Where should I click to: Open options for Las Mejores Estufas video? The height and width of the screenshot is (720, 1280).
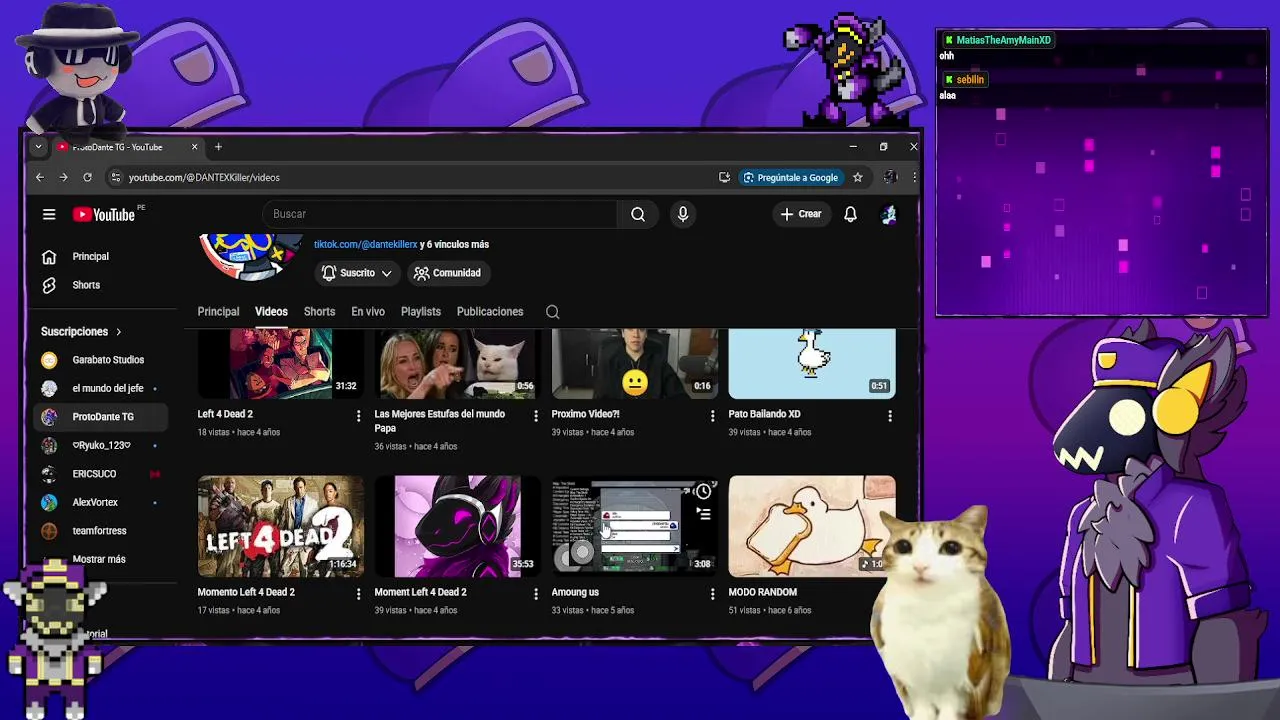[x=535, y=416]
